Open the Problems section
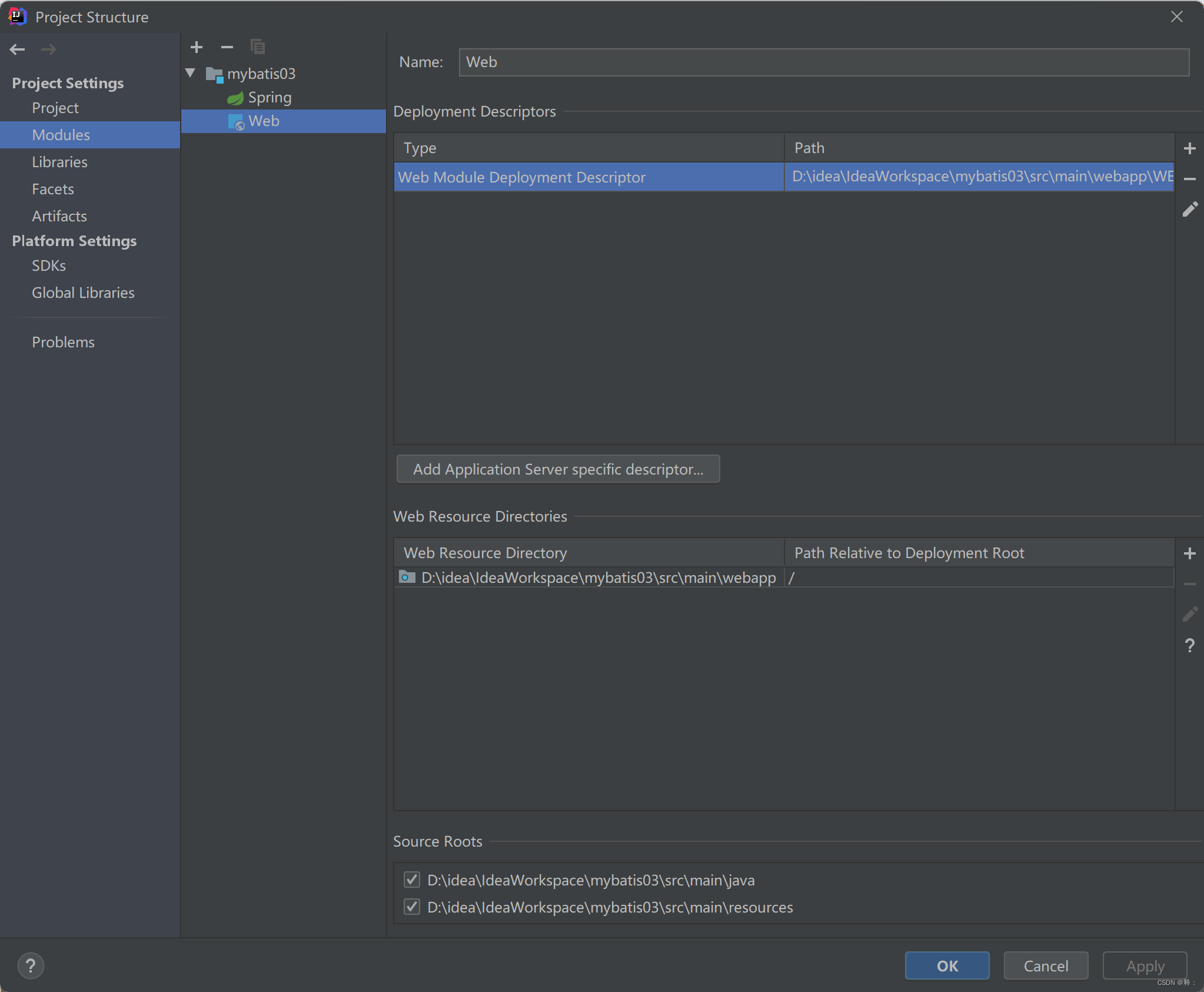Image resolution: width=1204 pixels, height=992 pixels. point(64,342)
